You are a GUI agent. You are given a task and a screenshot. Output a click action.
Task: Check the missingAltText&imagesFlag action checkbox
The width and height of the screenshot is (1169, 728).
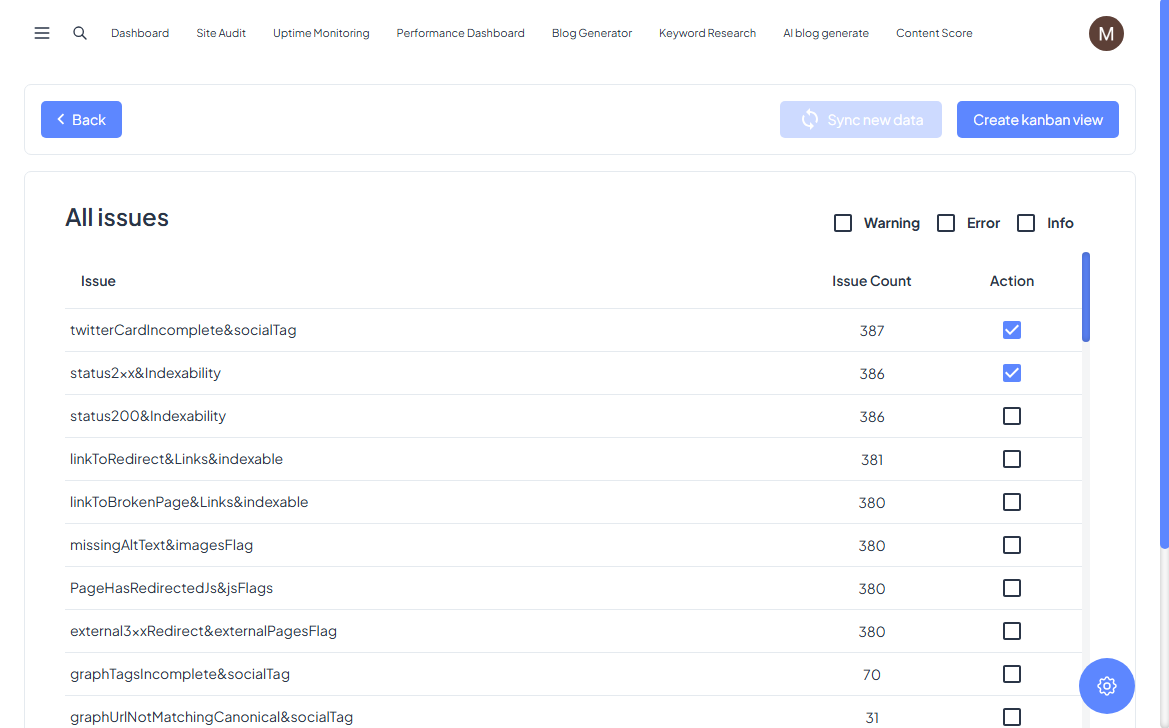[x=1012, y=545]
